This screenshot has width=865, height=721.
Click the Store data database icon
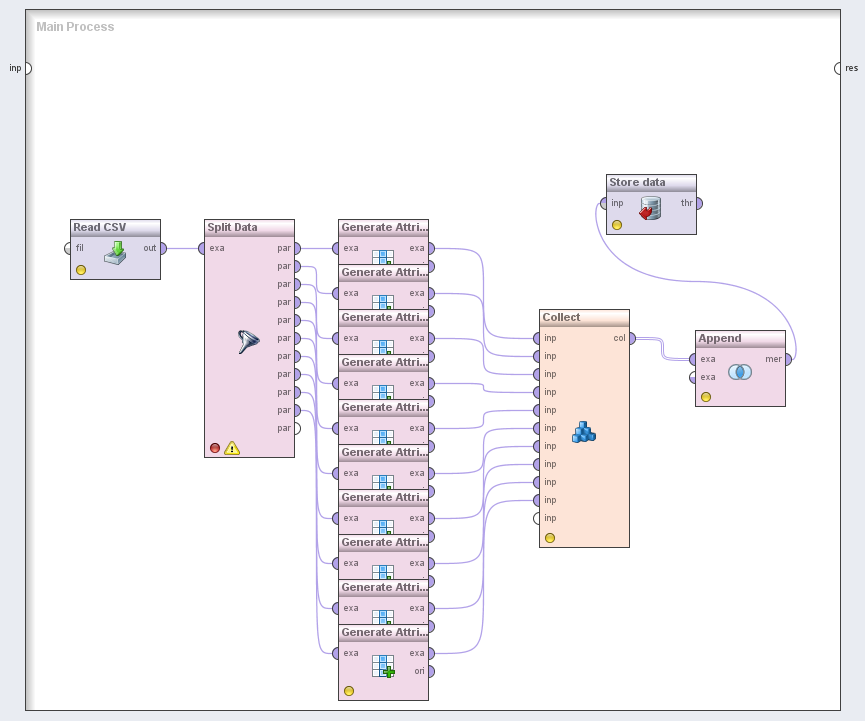click(x=650, y=208)
